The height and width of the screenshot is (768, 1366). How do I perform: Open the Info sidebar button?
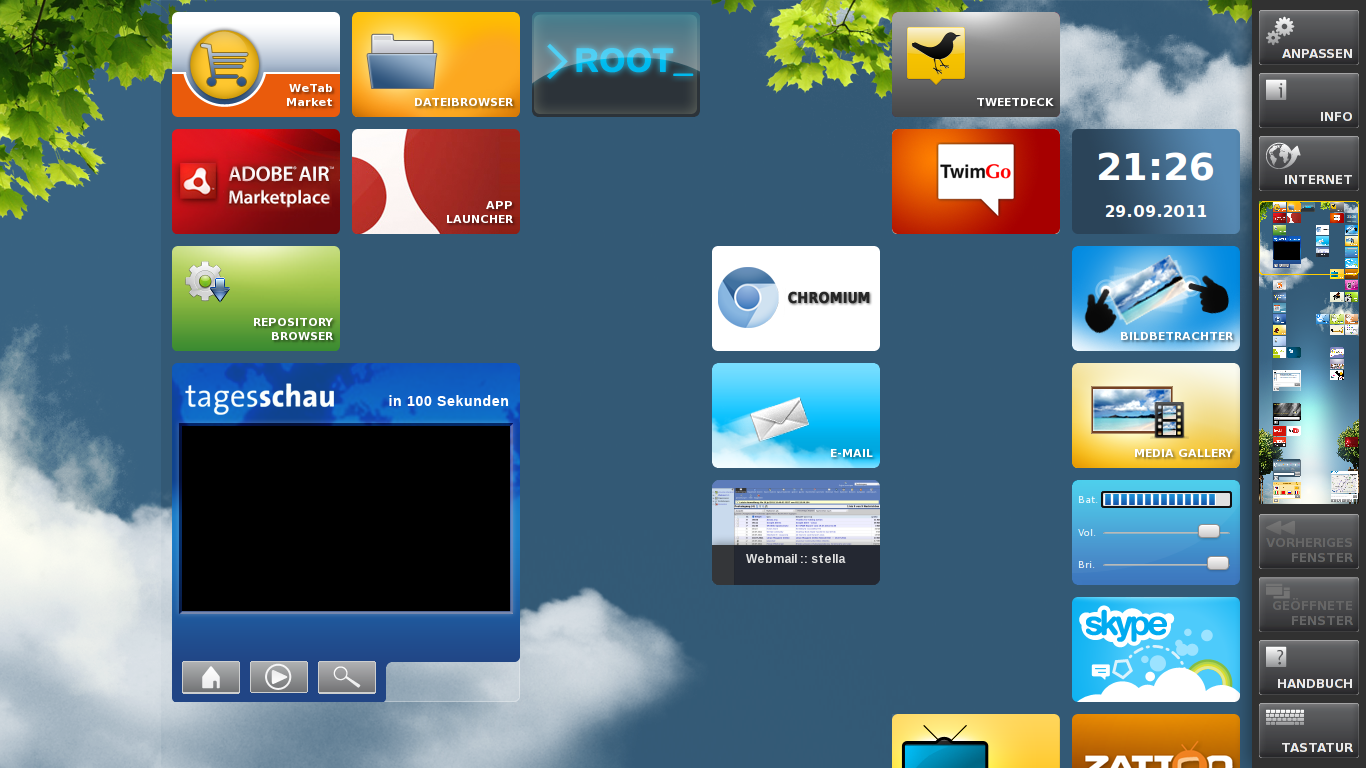1309,101
